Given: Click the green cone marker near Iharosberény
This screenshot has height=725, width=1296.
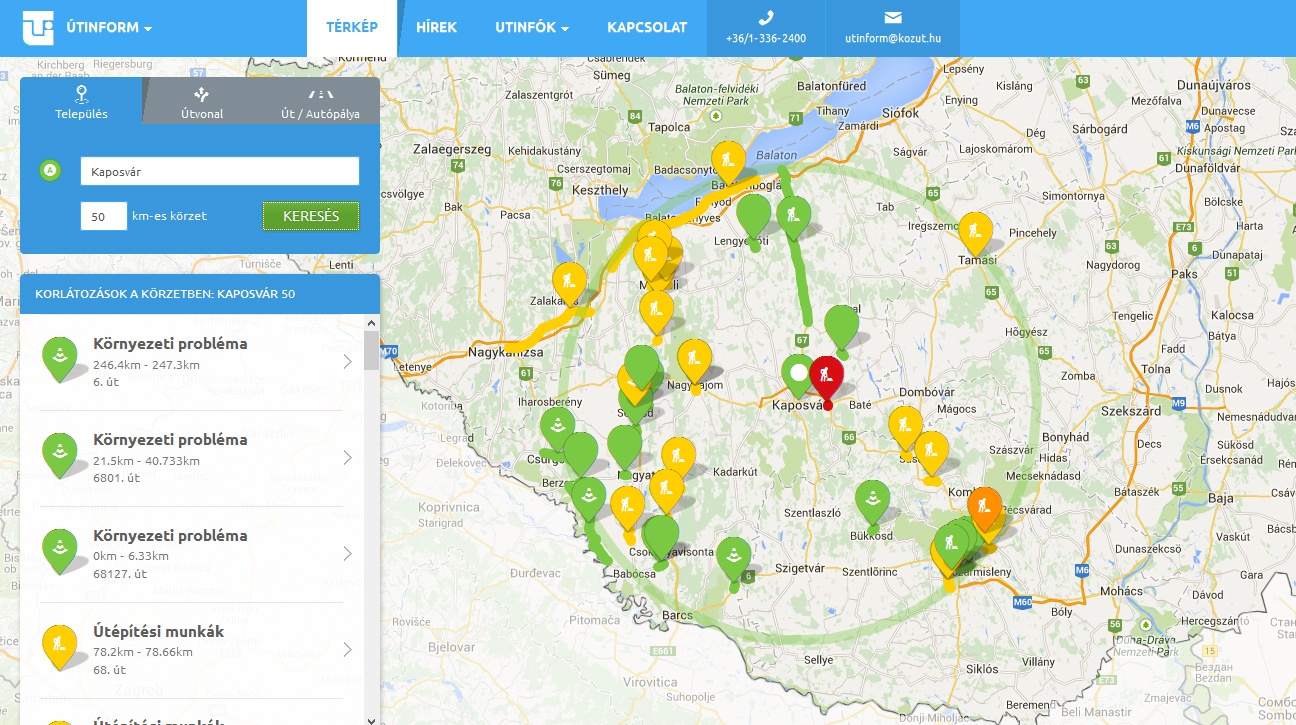Looking at the screenshot, I should (x=557, y=428).
